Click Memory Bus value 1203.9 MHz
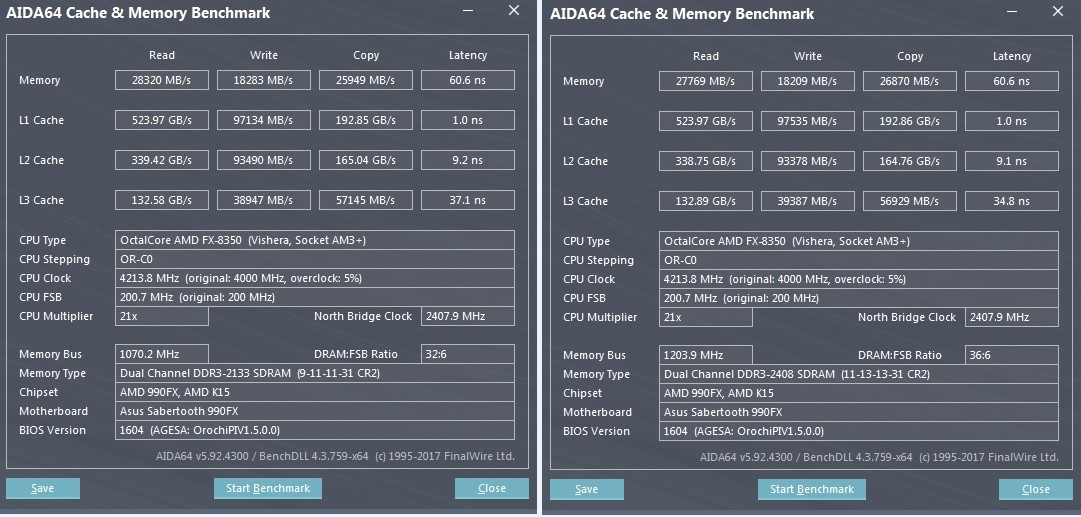The image size is (1081, 517). [x=706, y=354]
